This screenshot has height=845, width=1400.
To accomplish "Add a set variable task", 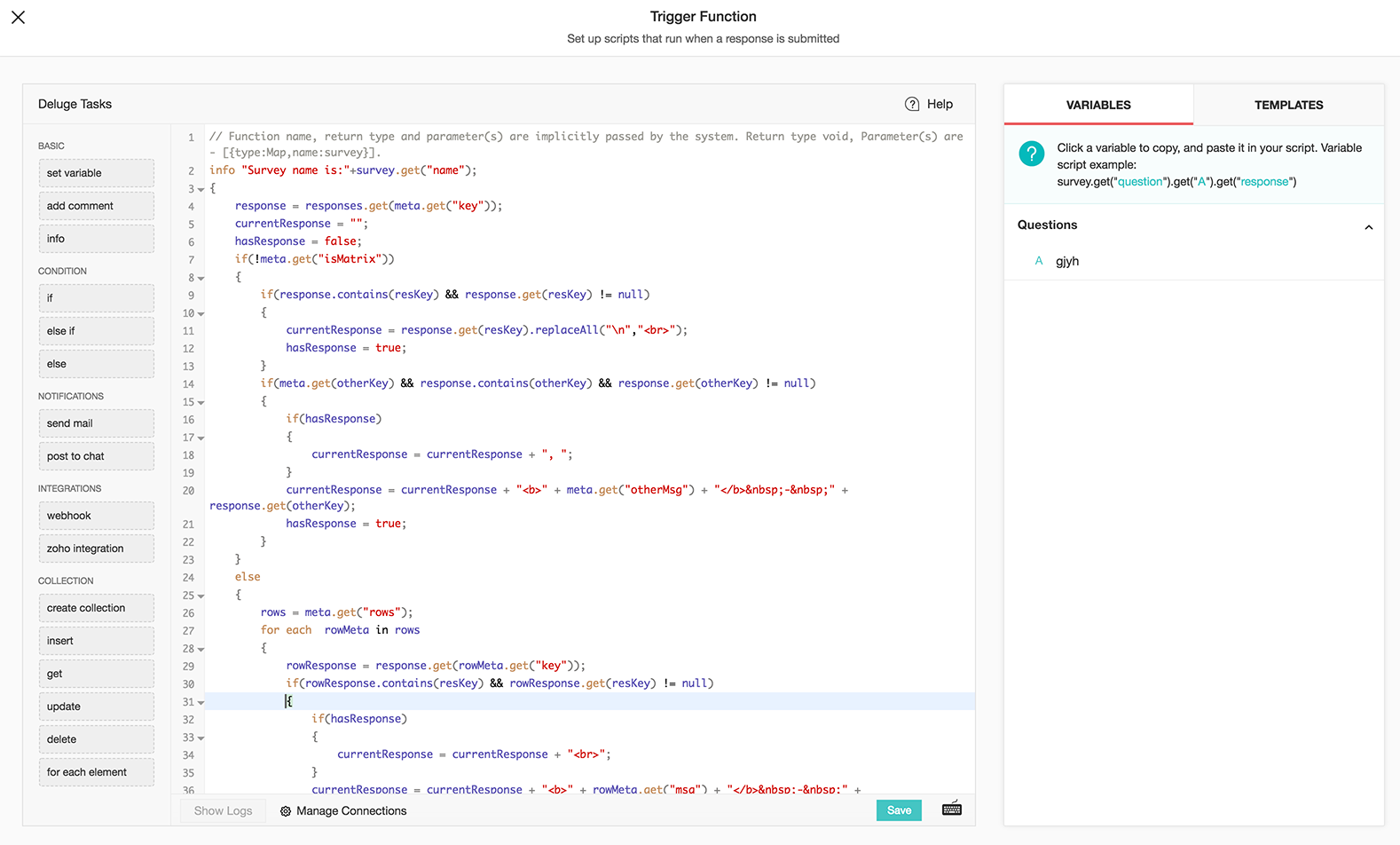I will click(x=96, y=173).
